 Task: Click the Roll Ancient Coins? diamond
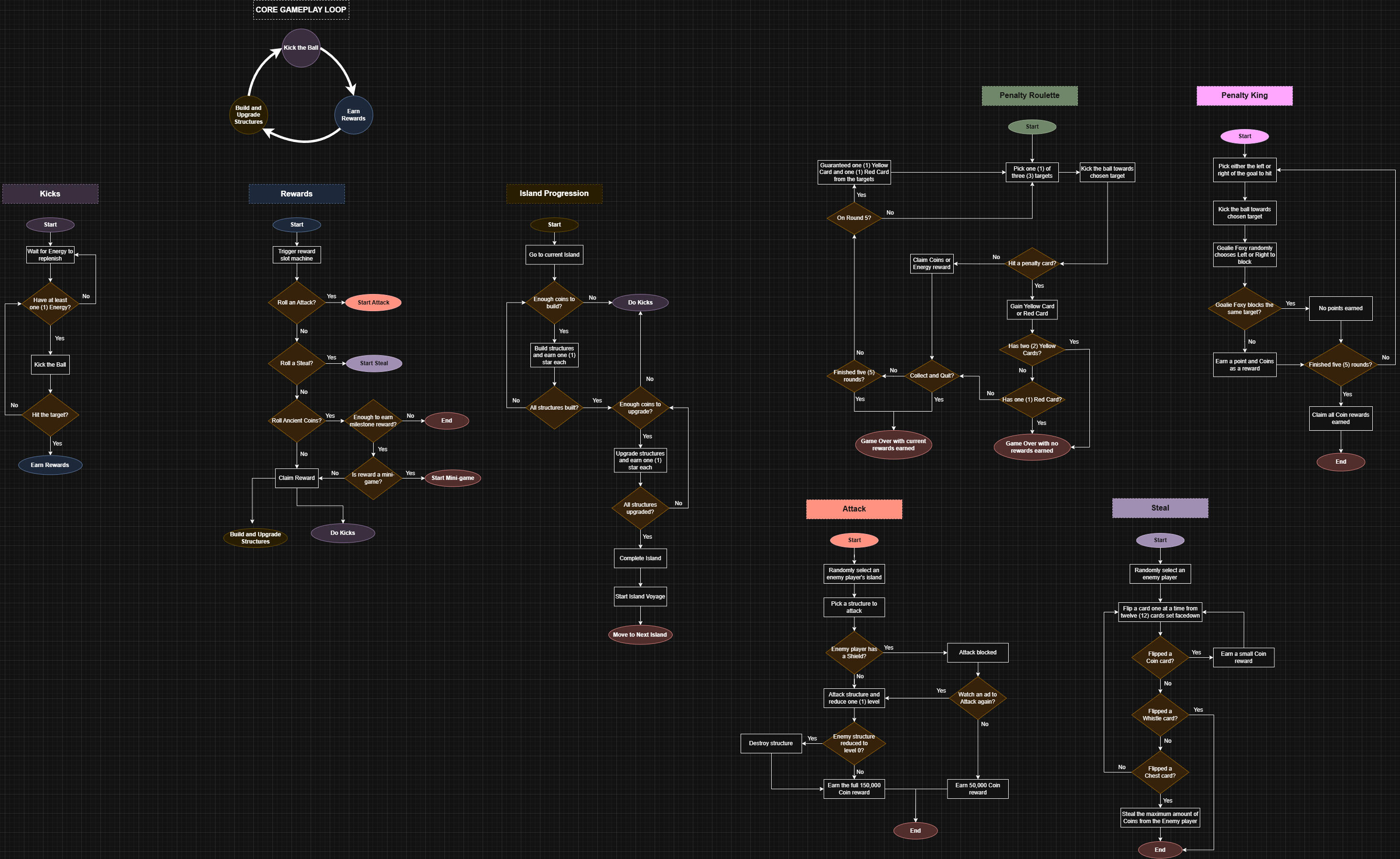[x=296, y=421]
